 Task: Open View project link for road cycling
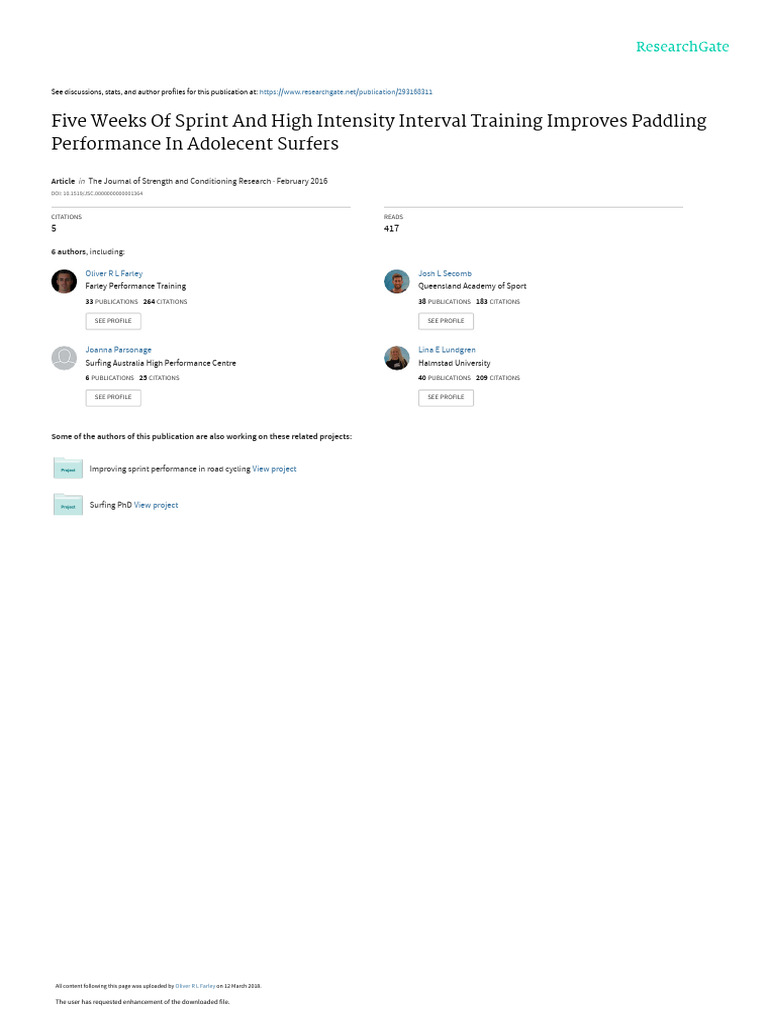274,469
